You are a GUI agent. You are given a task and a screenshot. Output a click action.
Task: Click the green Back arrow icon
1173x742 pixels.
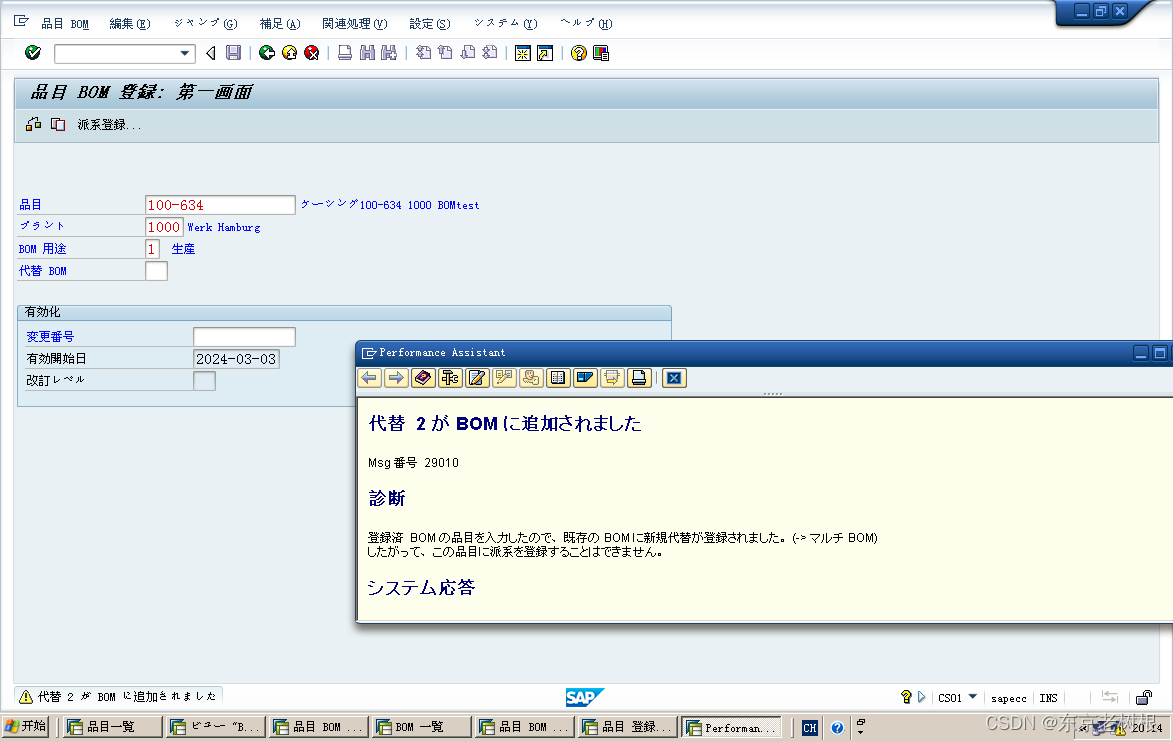click(x=265, y=53)
